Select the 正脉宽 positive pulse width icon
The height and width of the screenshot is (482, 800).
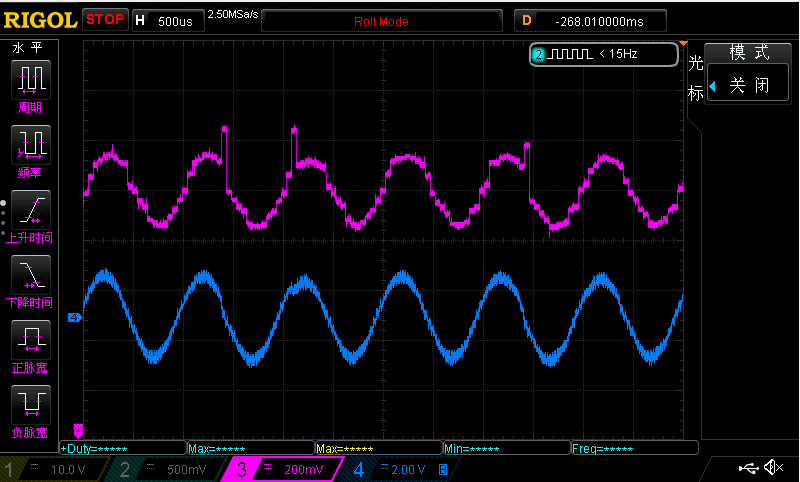[31, 340]
